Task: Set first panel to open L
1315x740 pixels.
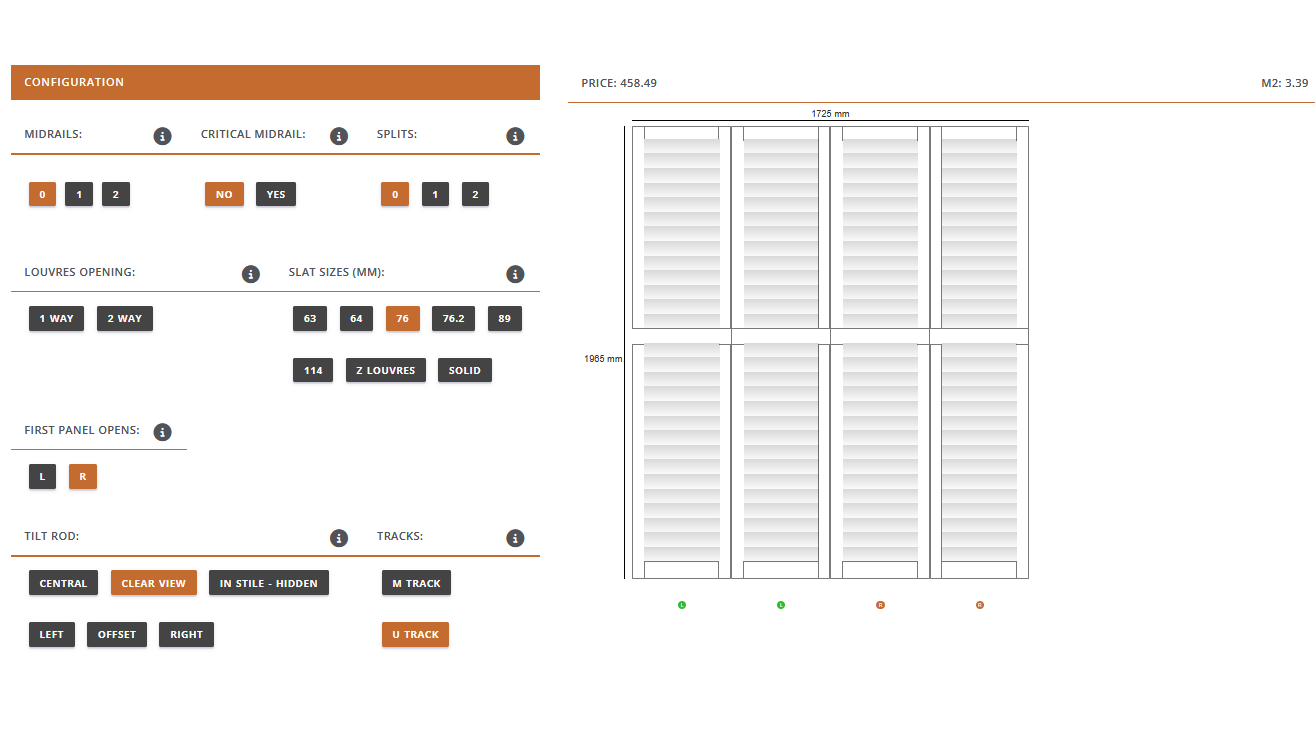Action: [x=42, y=477]
